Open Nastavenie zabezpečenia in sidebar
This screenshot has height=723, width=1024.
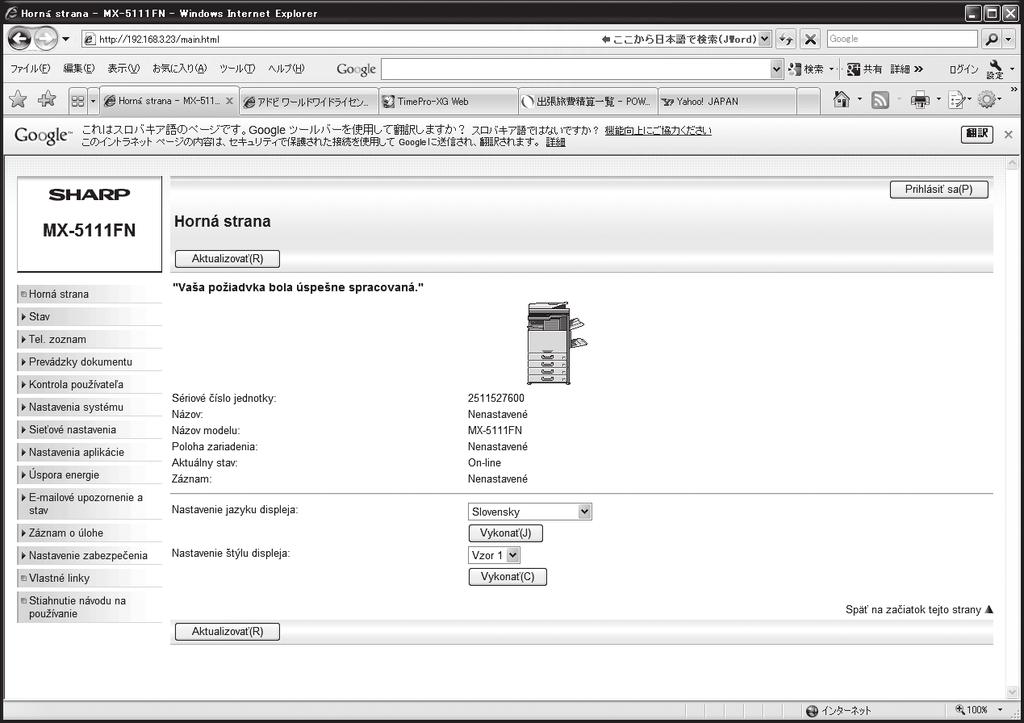point(89,556)
